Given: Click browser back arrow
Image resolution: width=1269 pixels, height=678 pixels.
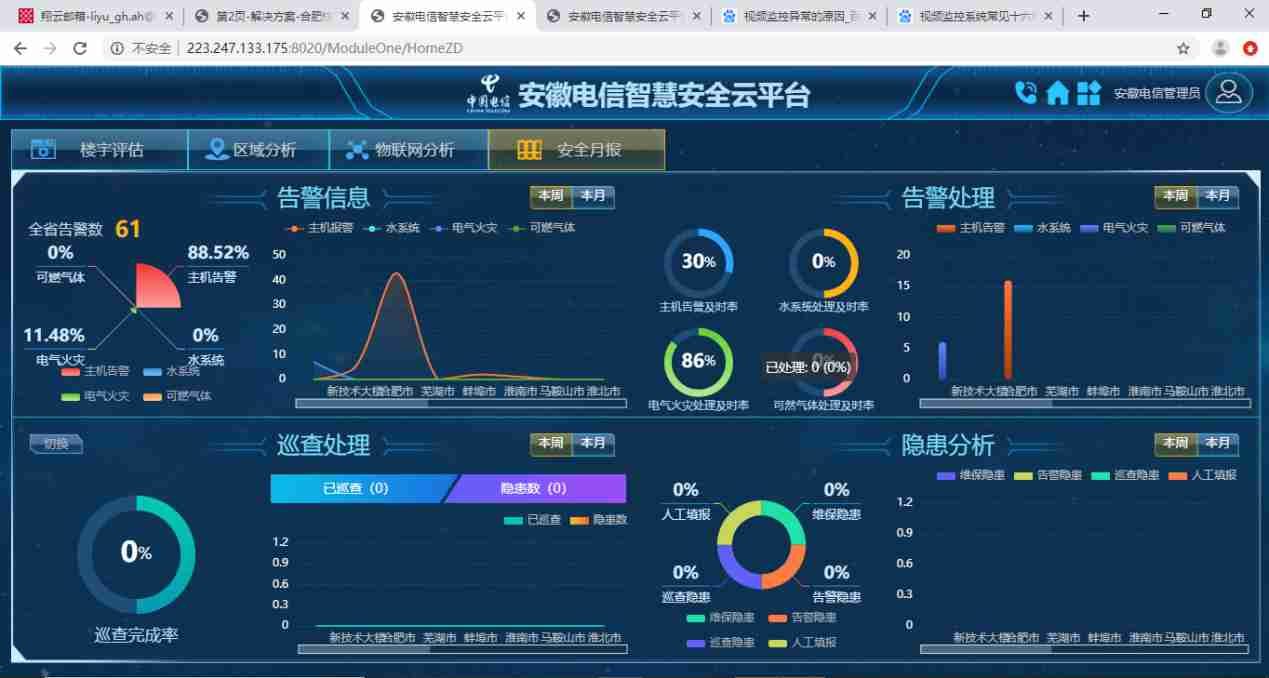Looking at the screenshot, I should click(x=21, y=48).
